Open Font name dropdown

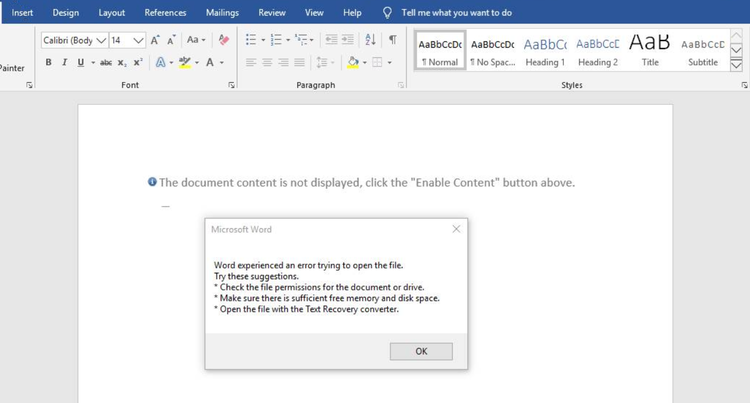click(101, 40)
